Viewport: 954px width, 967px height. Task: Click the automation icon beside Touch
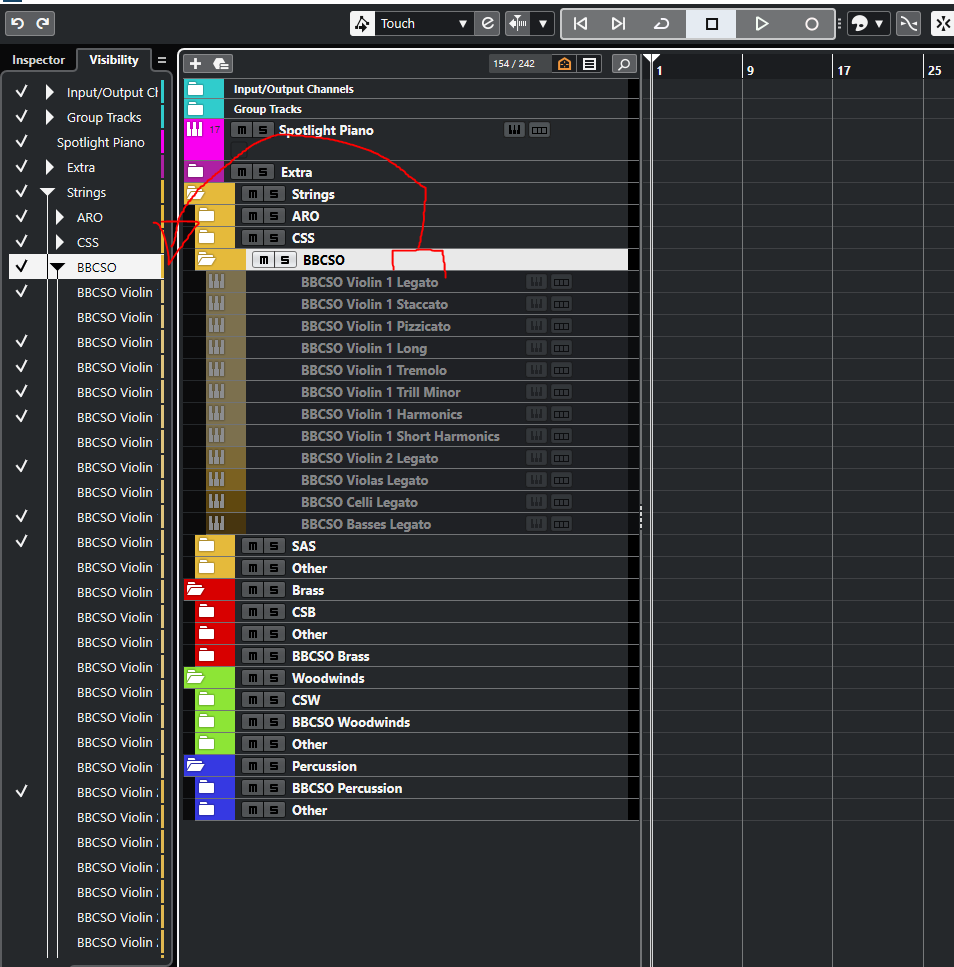362,23
